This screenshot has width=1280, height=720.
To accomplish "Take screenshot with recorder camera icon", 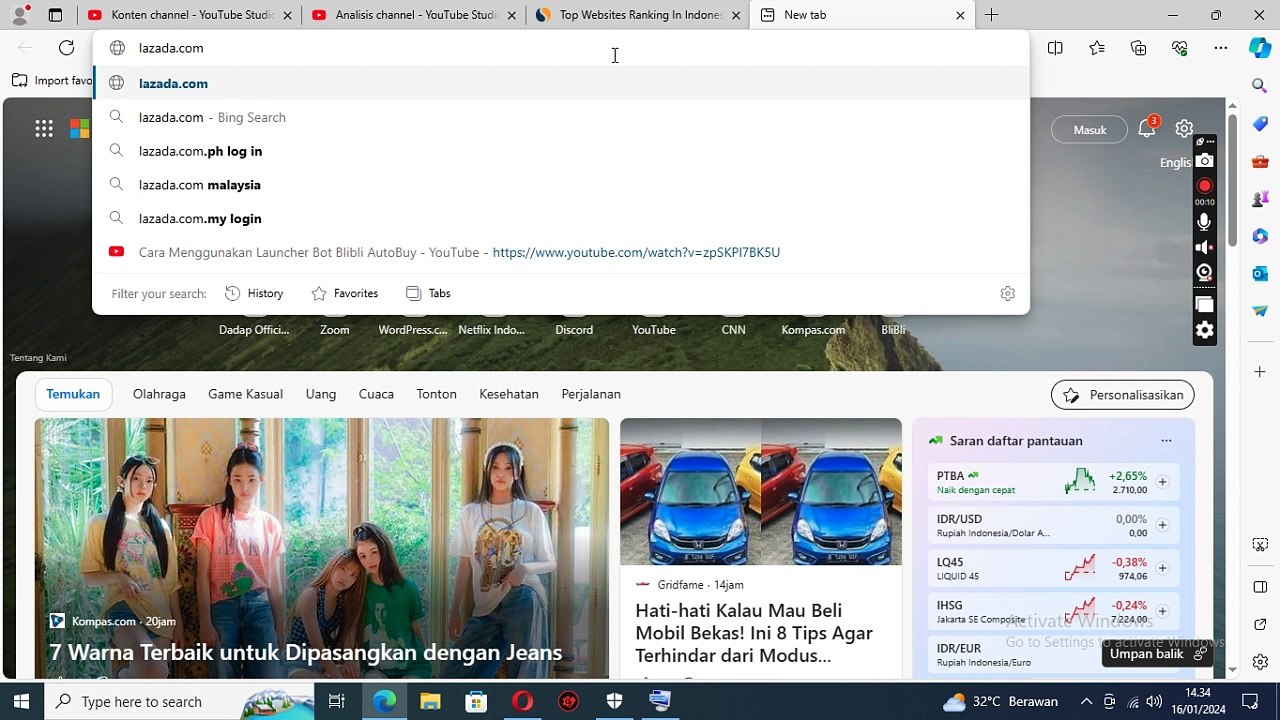I will (1205, 161).
